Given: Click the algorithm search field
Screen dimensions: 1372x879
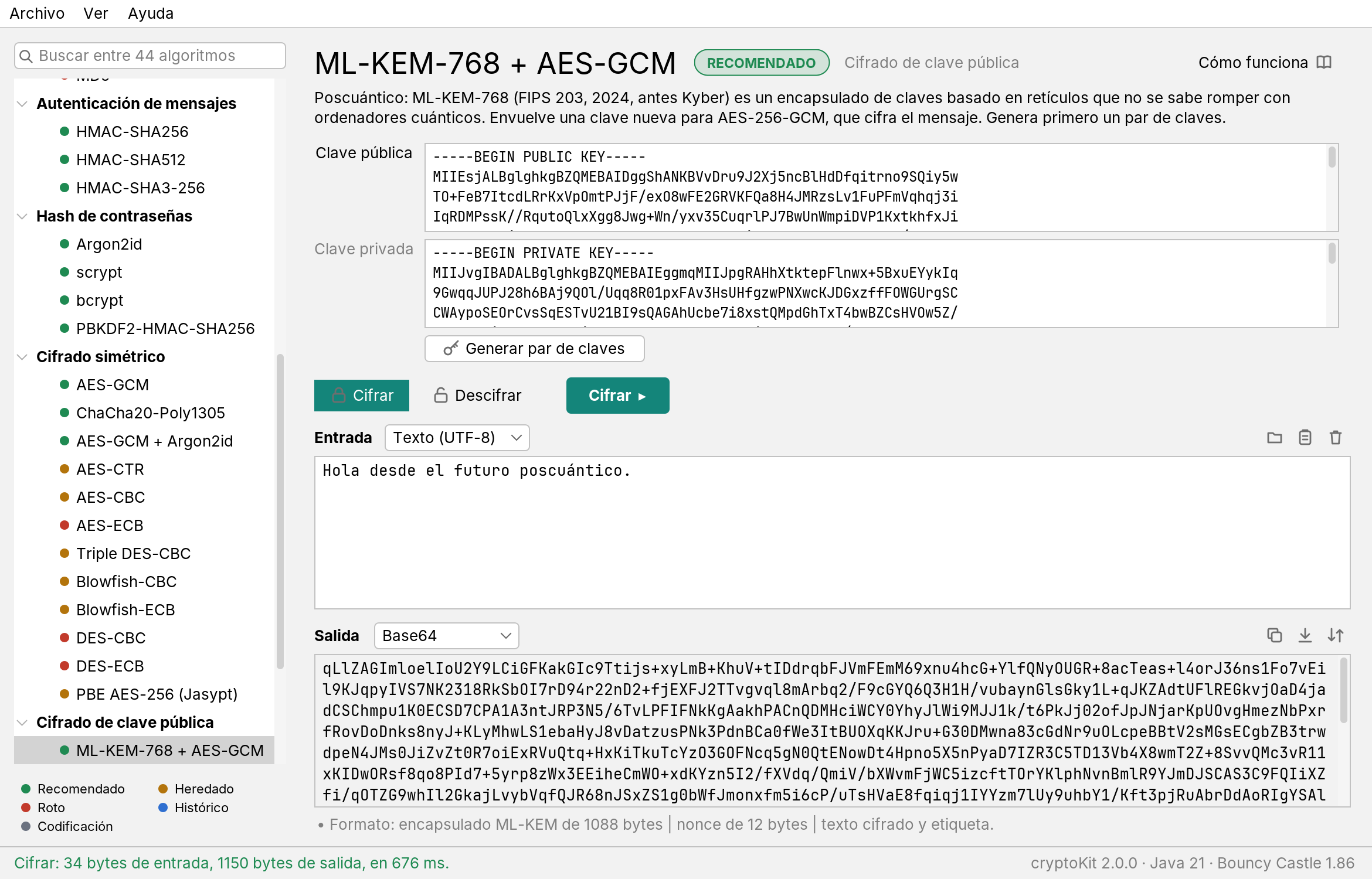Looking at the screenshot, I should (150, 56).
